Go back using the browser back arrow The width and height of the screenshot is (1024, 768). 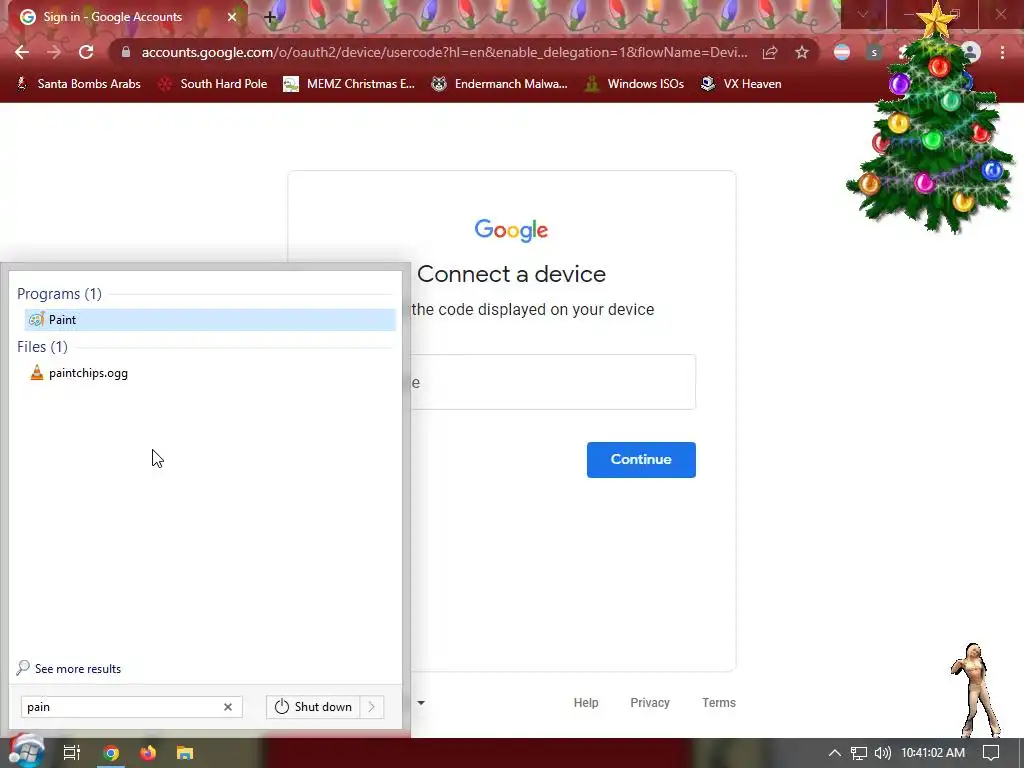22,52
